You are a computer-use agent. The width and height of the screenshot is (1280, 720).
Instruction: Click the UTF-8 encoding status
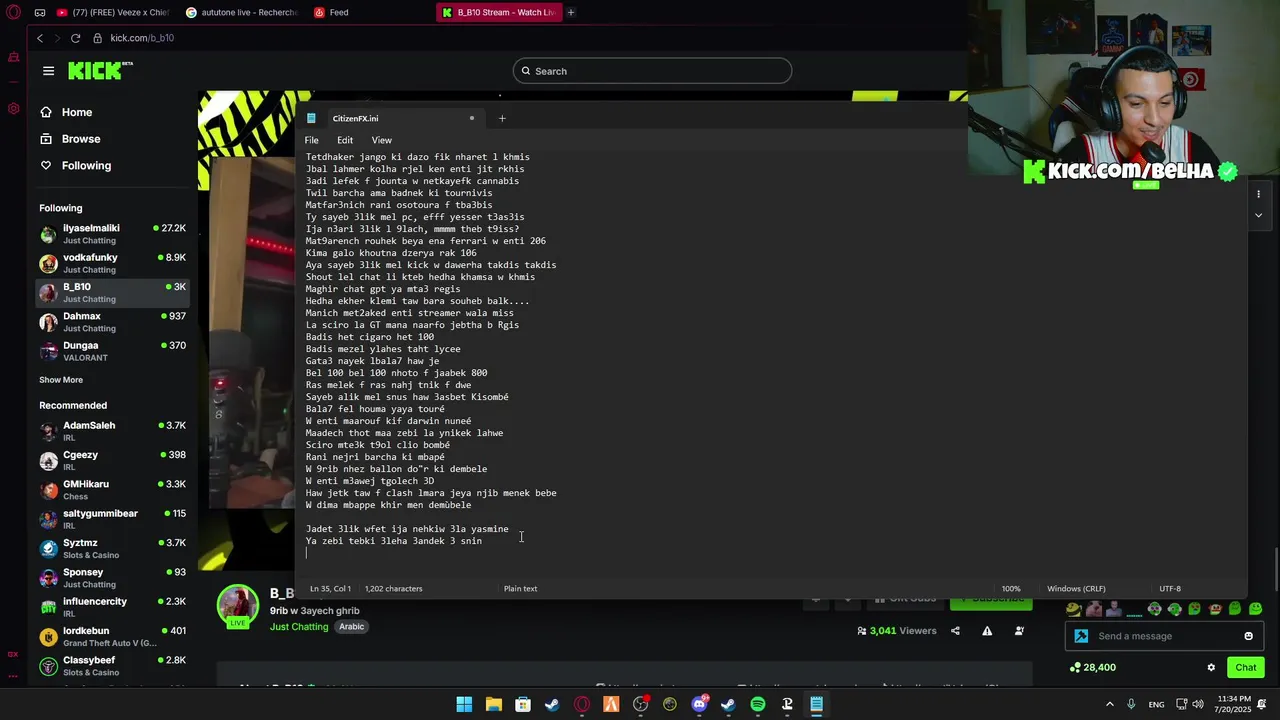pyautogui.click(x=1170, y=589)
